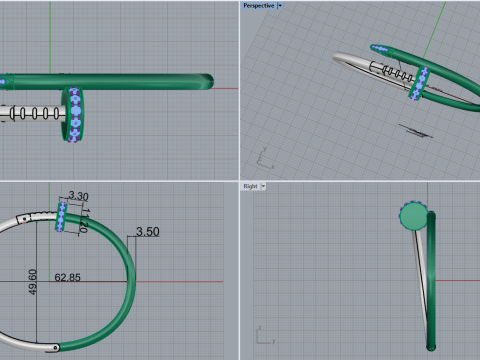Select the 11.20 dimension text

85,221
